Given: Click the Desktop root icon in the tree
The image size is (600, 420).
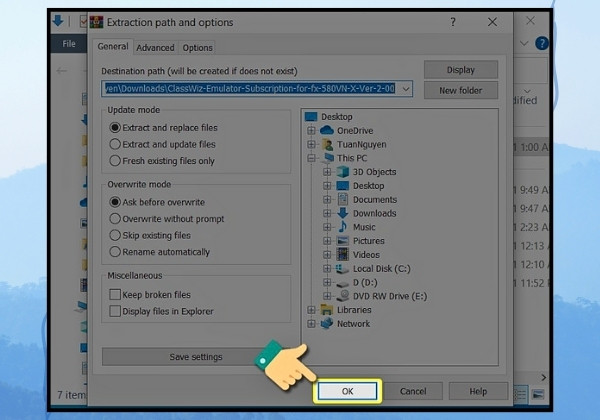Looking at the screenshot, I should coord(311,117).
